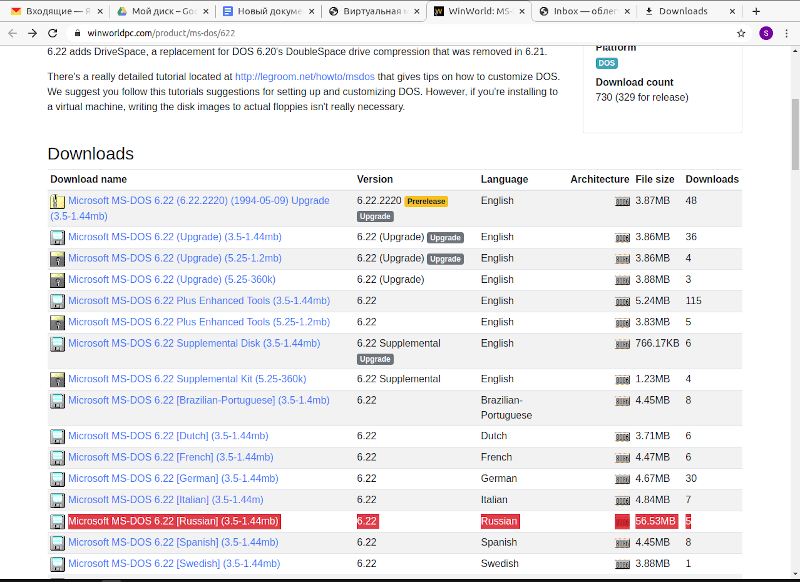Click the Prerelease tag on version 6.22.2220
This screenshot has height=582, width=800.
[426, 201]
